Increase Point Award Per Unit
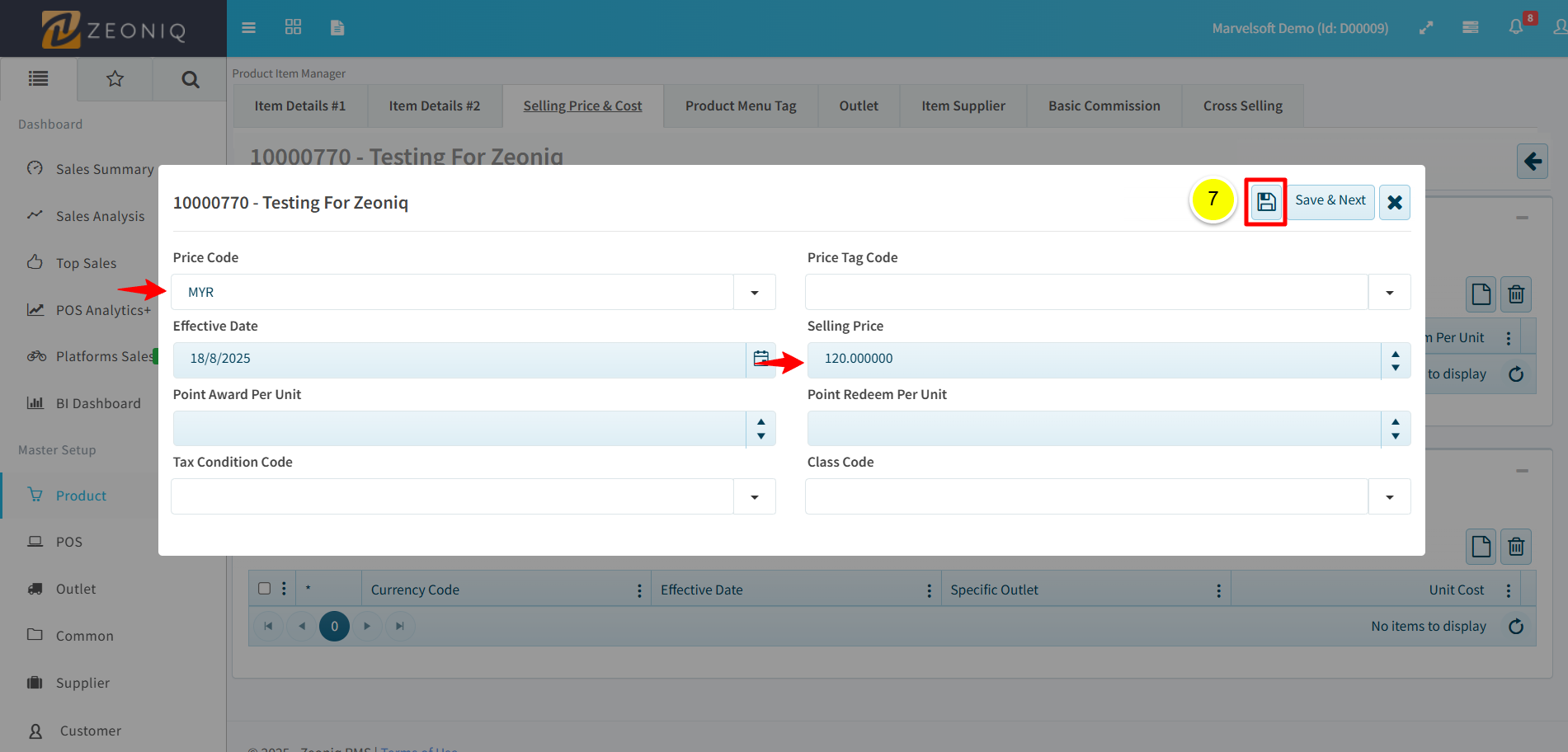The width and height of the screenshot is (1568, 752). [761, 422]
